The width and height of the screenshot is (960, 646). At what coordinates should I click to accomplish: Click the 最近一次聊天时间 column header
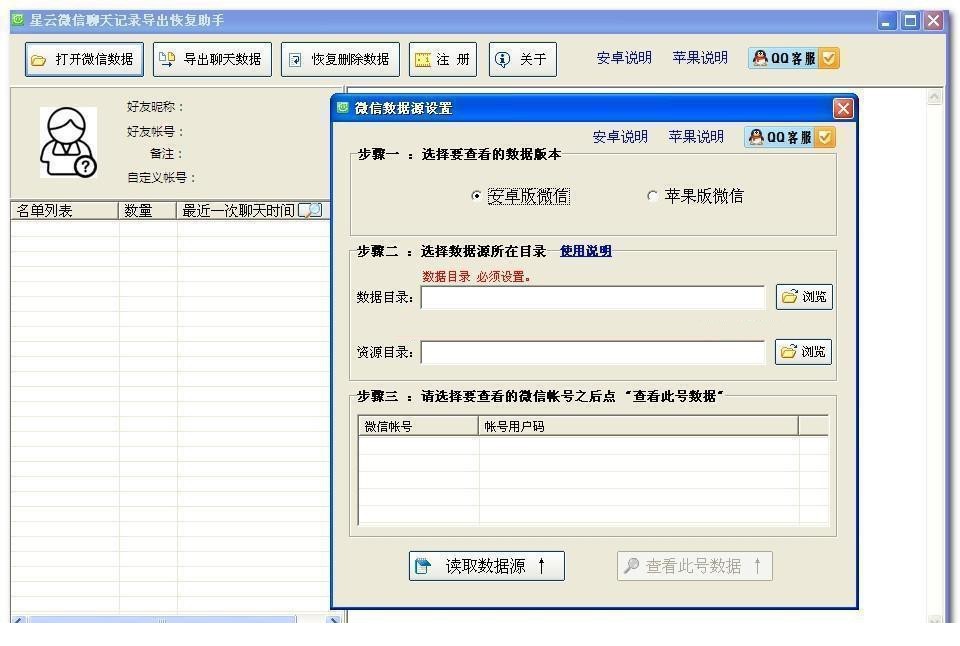point(238,211)
